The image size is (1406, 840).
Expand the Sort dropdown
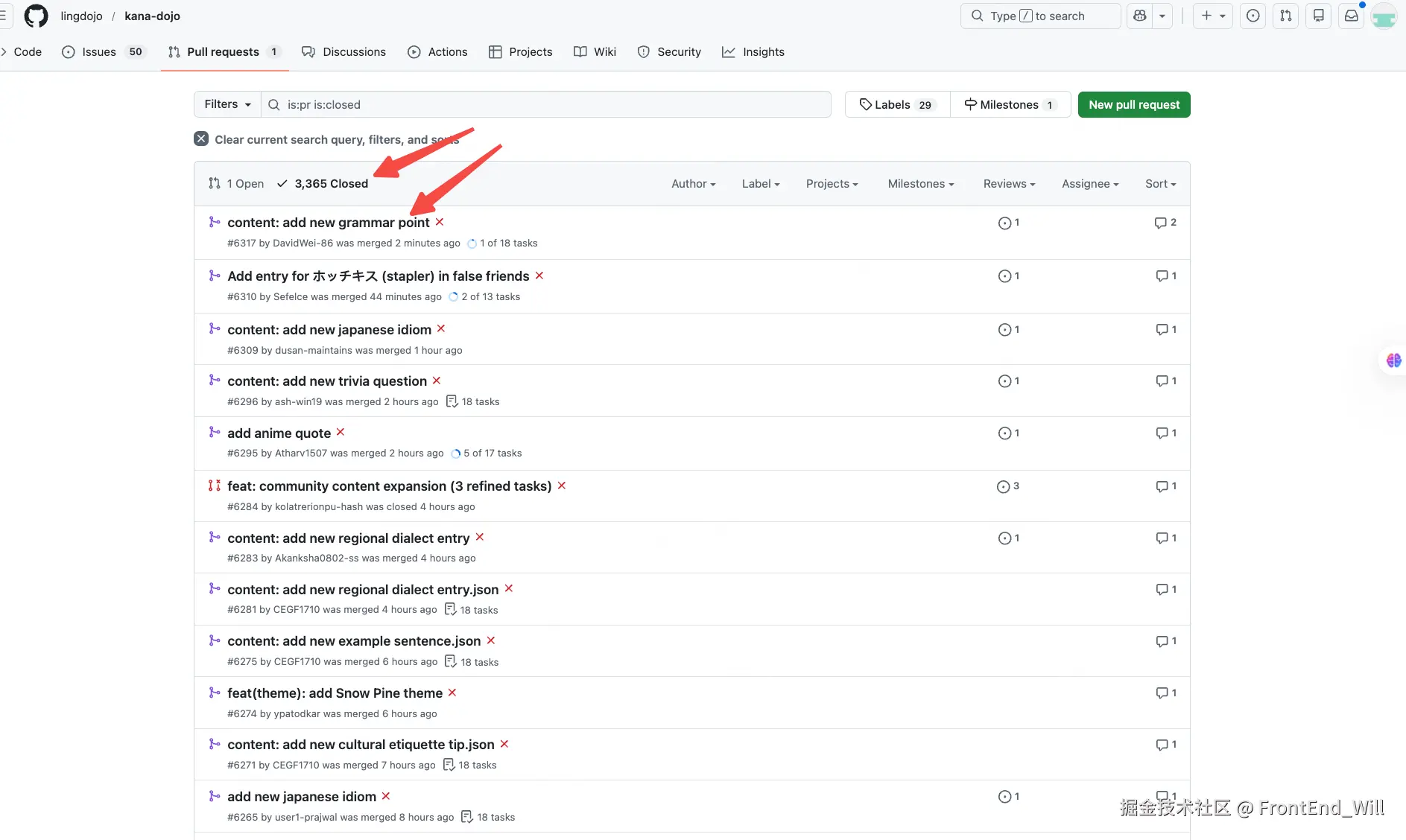[1161, 183]
